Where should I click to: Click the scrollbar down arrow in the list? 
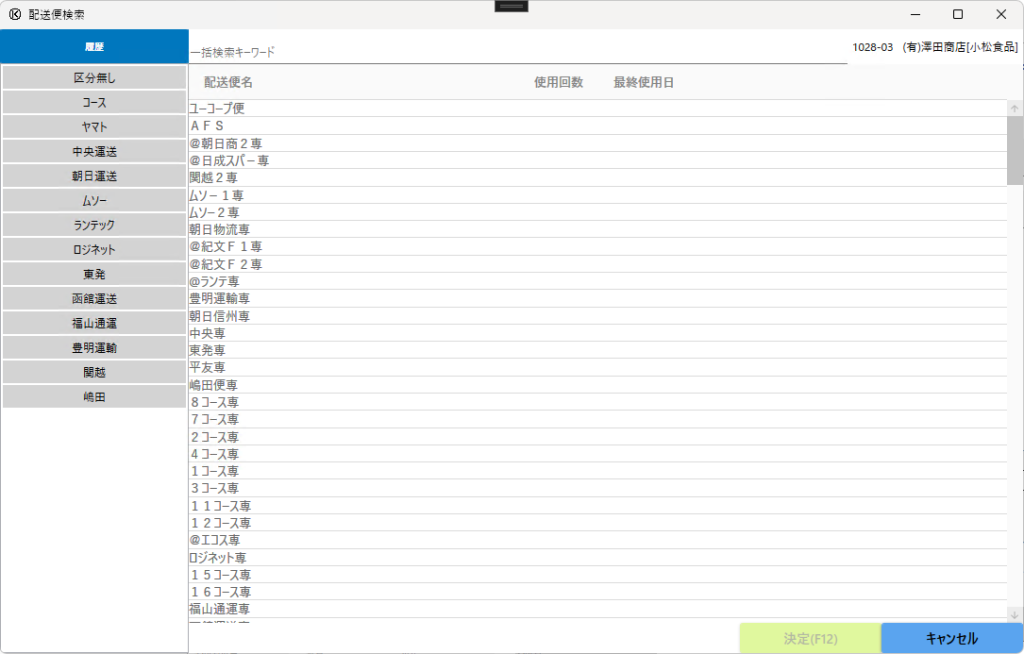[x=1014, y=615]
